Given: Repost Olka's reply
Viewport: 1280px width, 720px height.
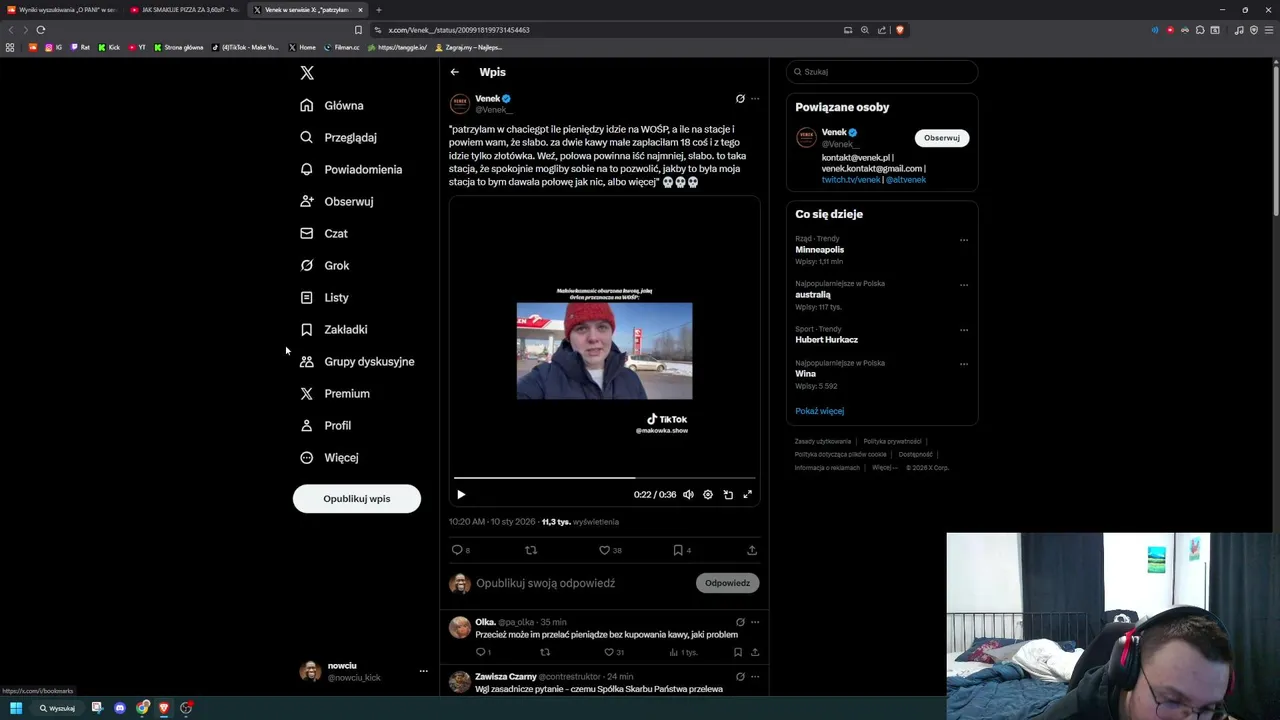Looking at the screenshot, I should pyautogui.click(x=545, y=652).
